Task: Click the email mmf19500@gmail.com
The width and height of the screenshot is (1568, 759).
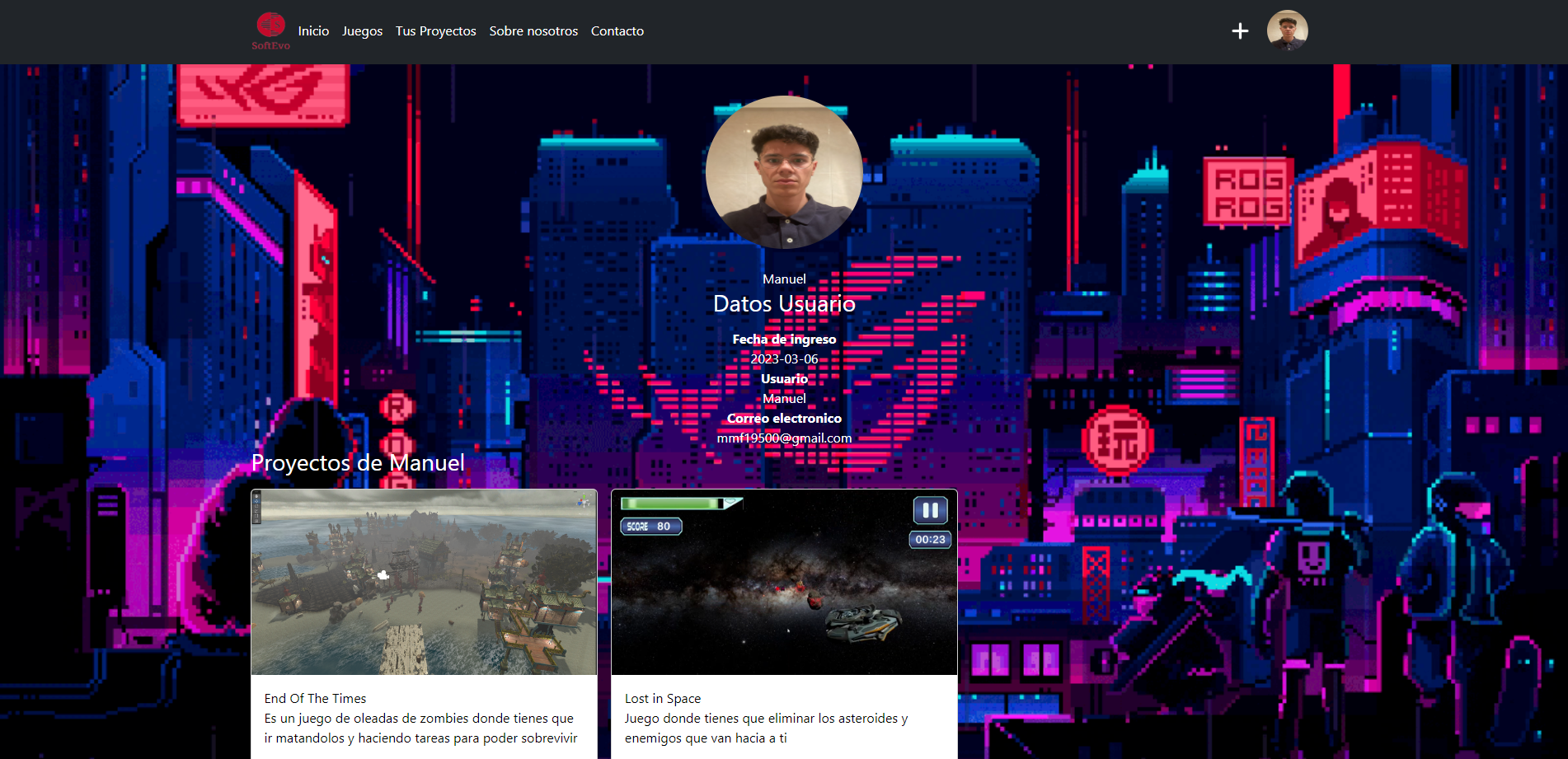Action: click(x=784, y=438)
